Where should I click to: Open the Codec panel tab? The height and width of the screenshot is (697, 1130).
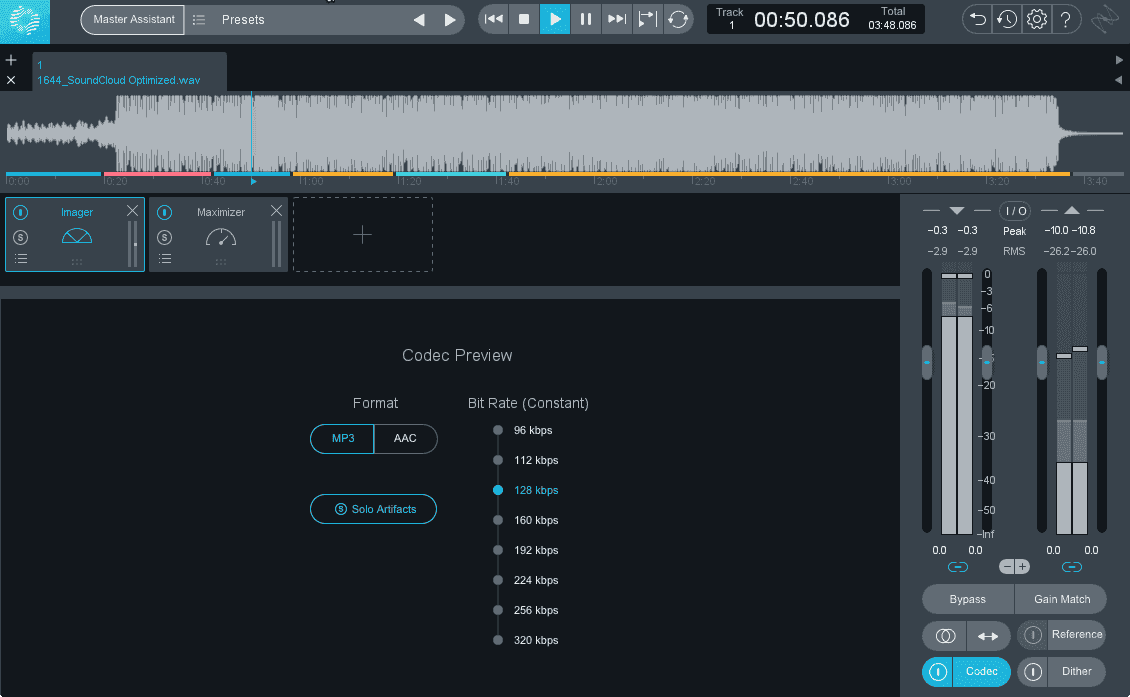tap(982, 672)
